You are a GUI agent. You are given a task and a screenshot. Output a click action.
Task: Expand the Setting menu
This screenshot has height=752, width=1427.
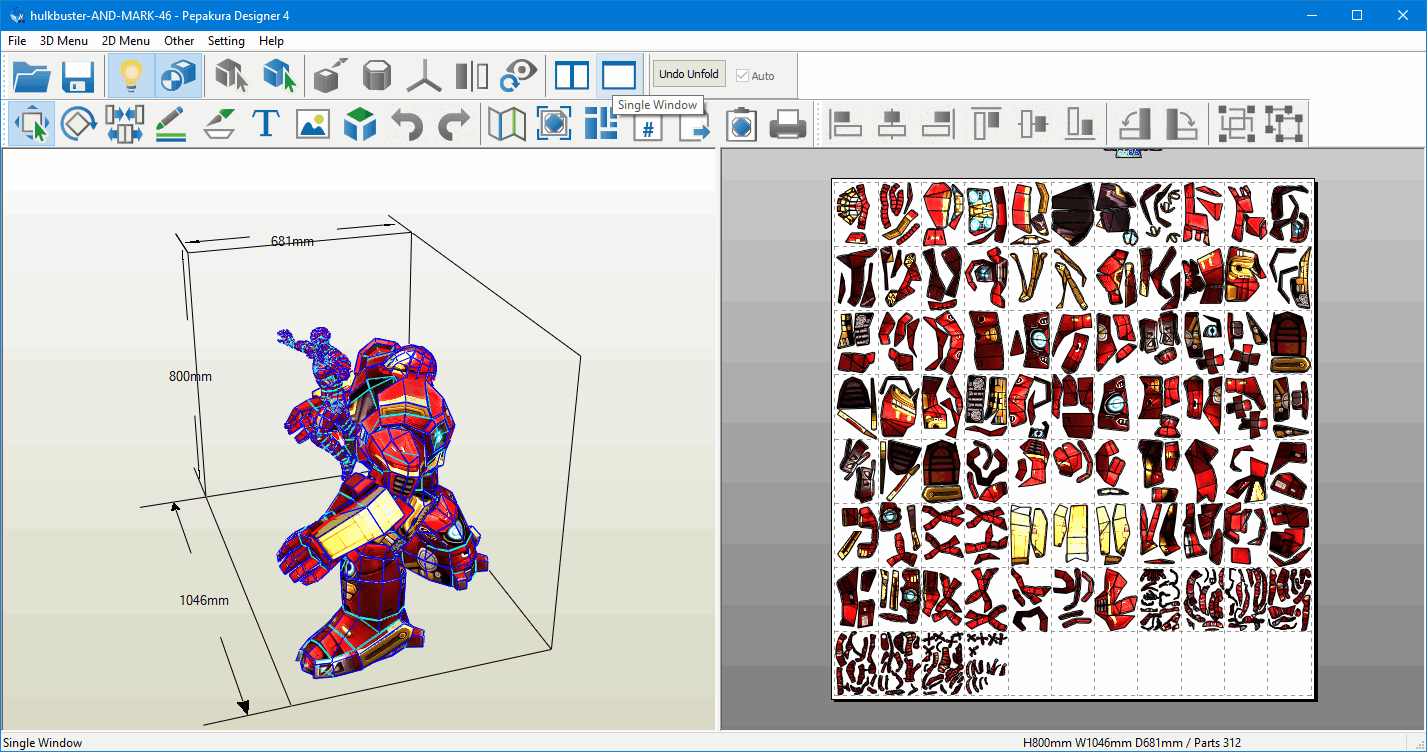[226, 41]
